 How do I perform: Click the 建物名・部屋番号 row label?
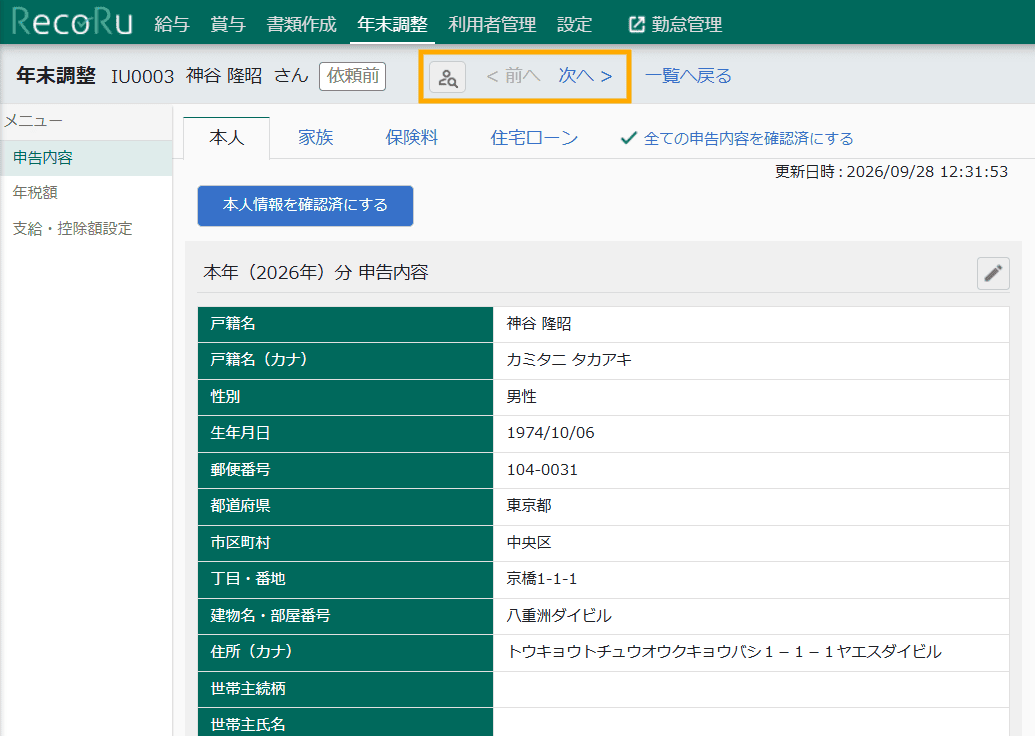pyautogui.click(x=271, y=615)
